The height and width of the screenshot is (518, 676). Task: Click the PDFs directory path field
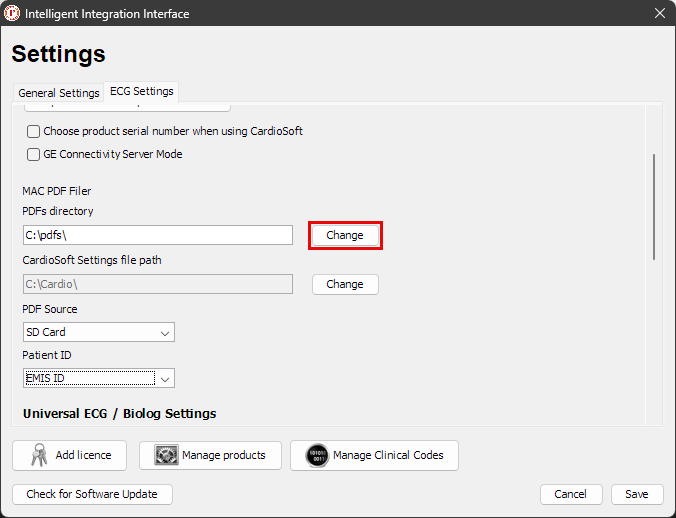(158, 235)
